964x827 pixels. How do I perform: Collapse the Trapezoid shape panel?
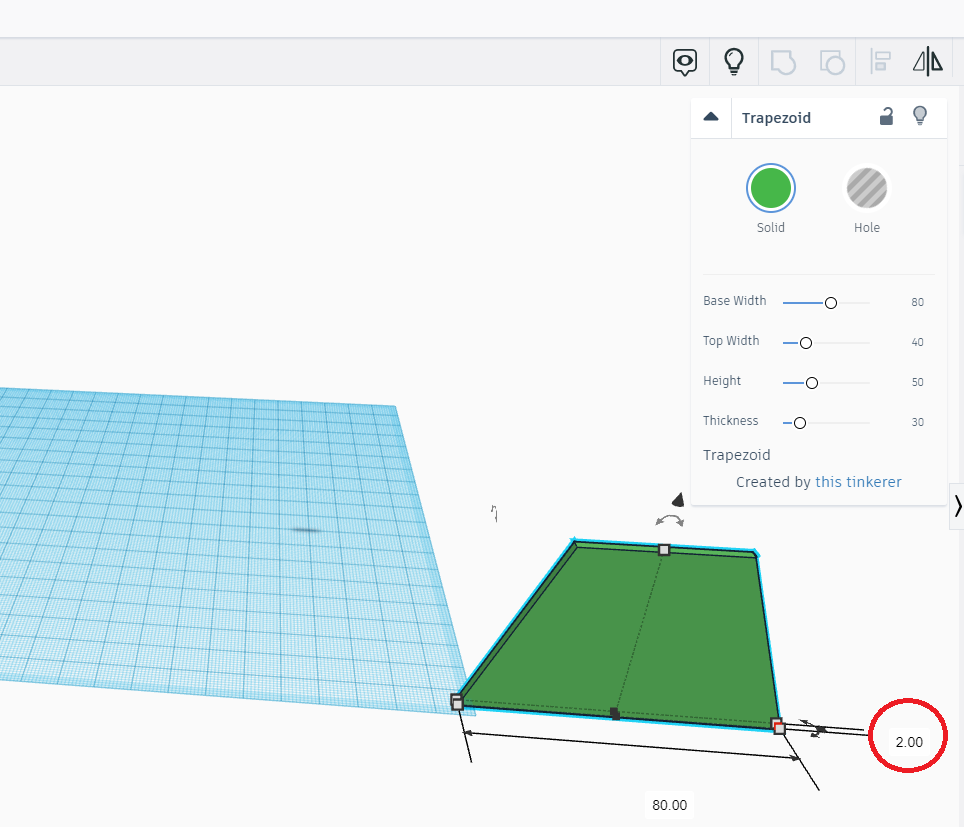tap(711, 117)
